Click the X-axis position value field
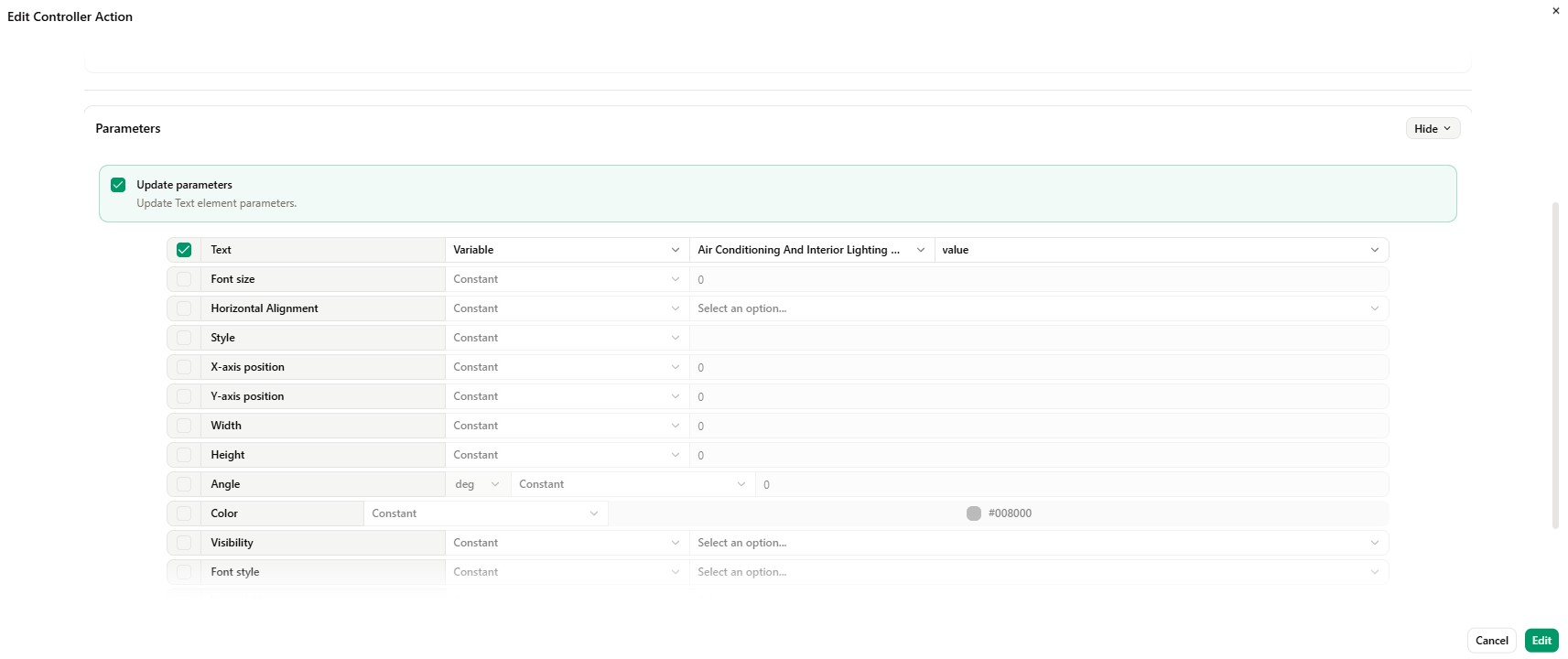 click(x=1039, y=367)
